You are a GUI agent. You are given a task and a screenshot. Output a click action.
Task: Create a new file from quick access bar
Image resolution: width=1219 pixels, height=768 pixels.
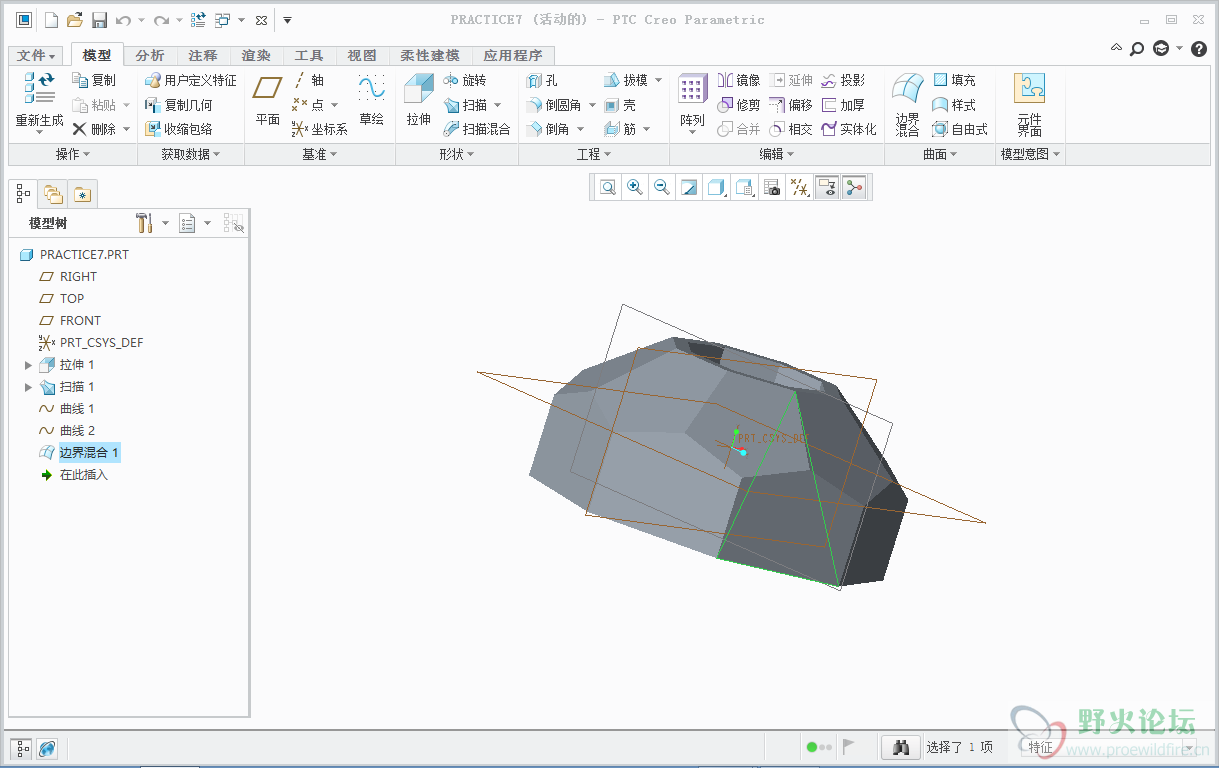coord(51,20)
